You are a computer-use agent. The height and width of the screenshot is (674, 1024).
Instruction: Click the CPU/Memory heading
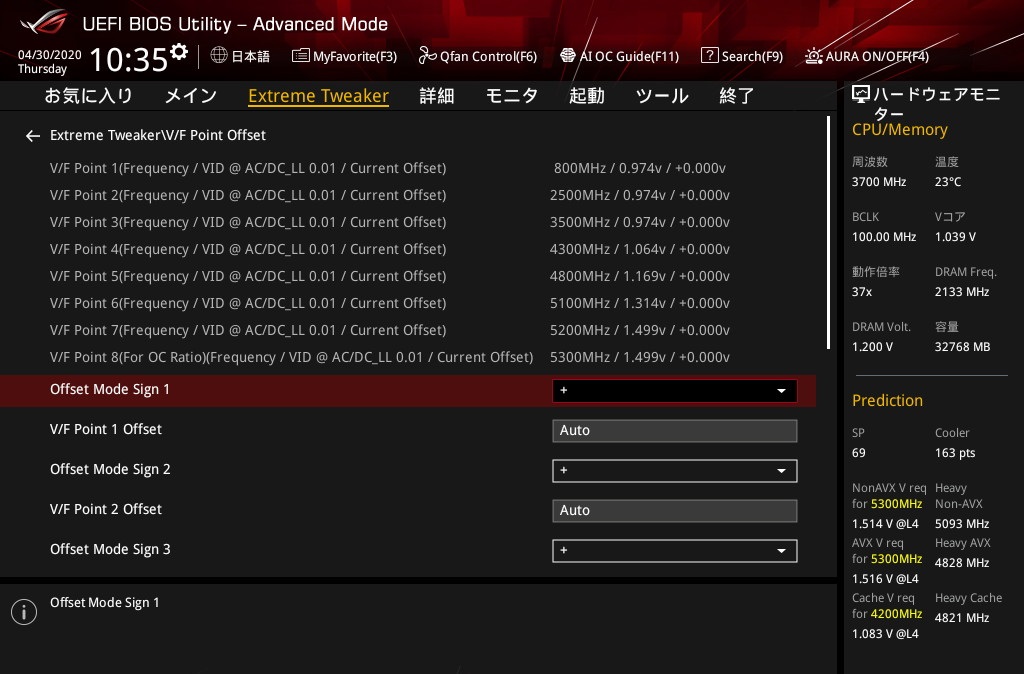900,129
